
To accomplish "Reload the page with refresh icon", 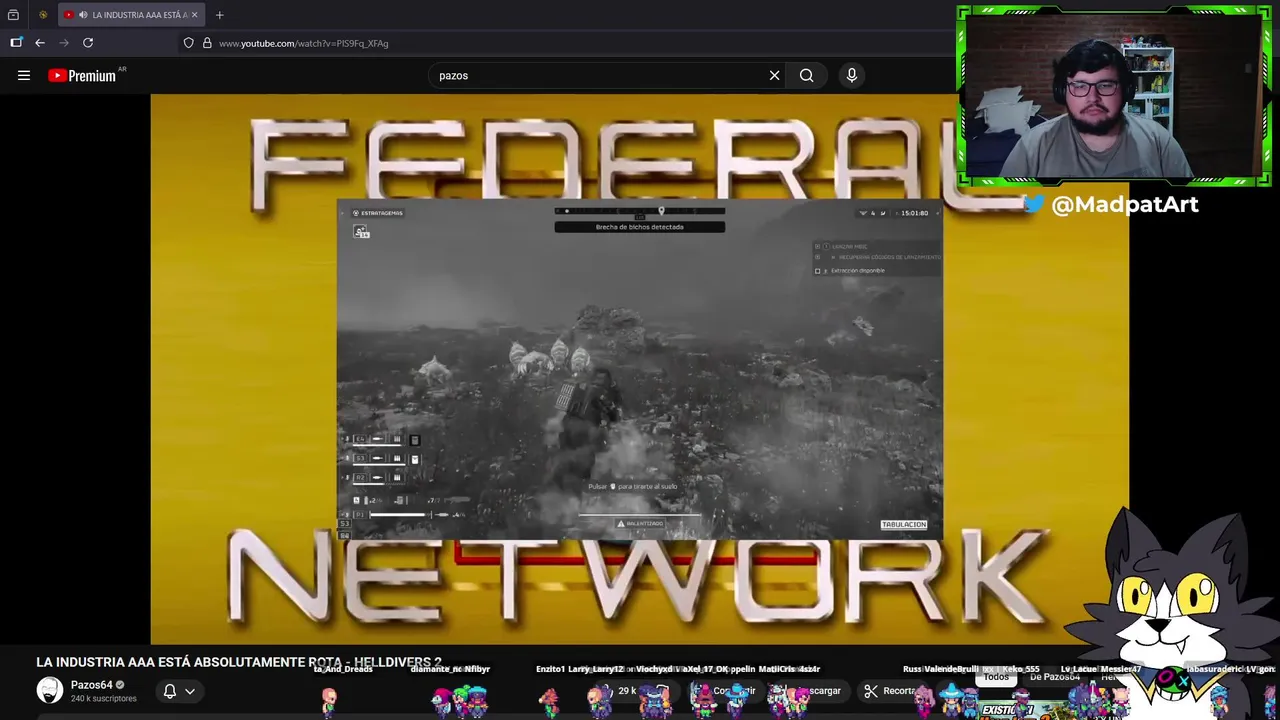I will point(88,43).
